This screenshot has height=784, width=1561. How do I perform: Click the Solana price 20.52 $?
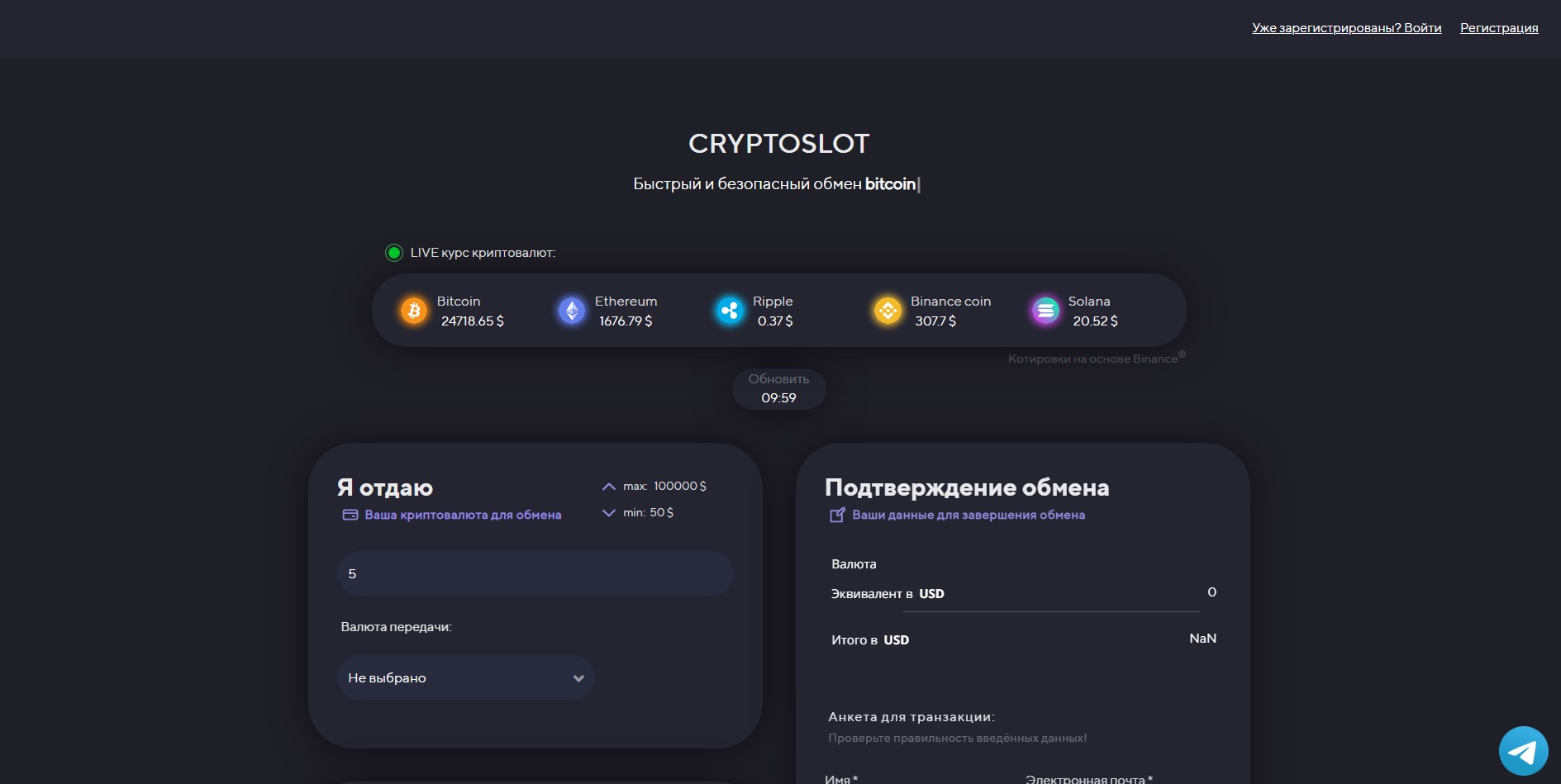pos(1095,321)
